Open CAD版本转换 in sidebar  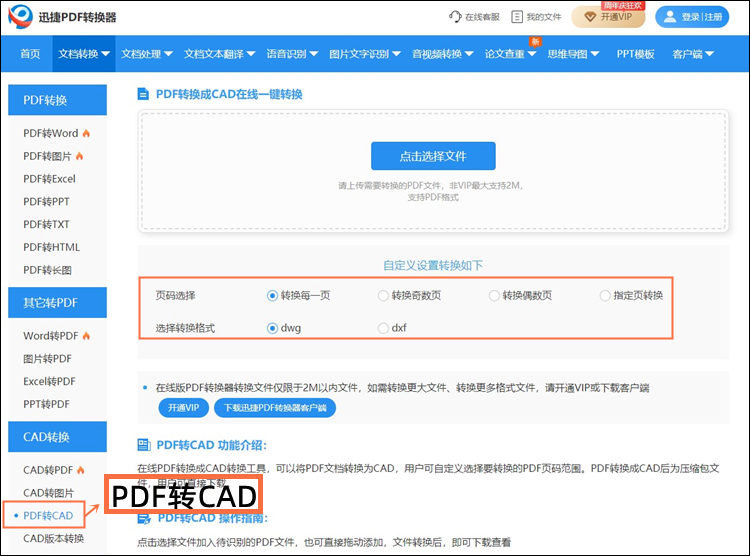54,539
